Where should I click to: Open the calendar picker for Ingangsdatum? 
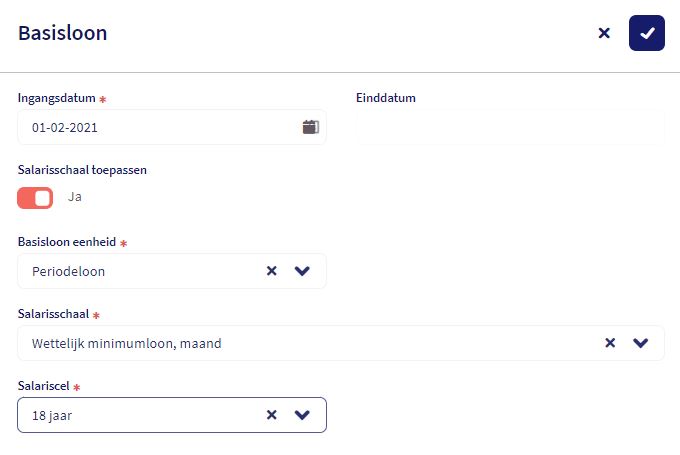pyautogui.click(x=310, y=127)
